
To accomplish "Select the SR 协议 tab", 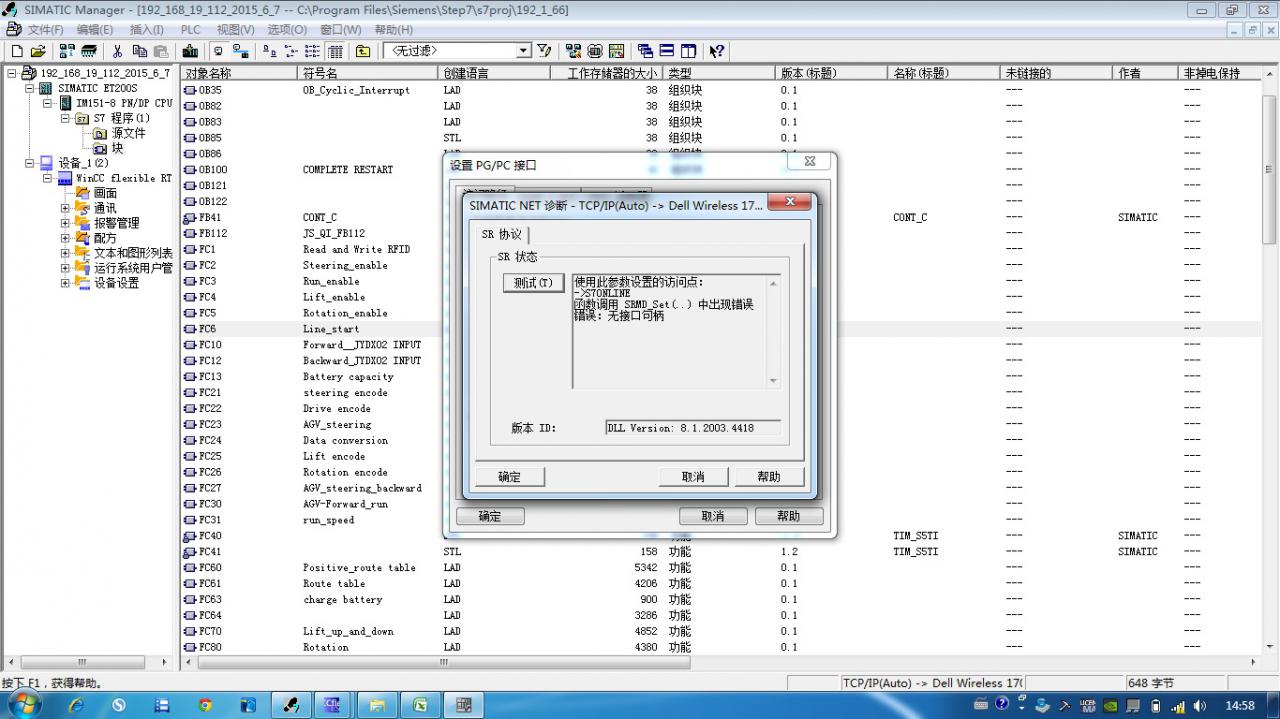I will 501,234.
